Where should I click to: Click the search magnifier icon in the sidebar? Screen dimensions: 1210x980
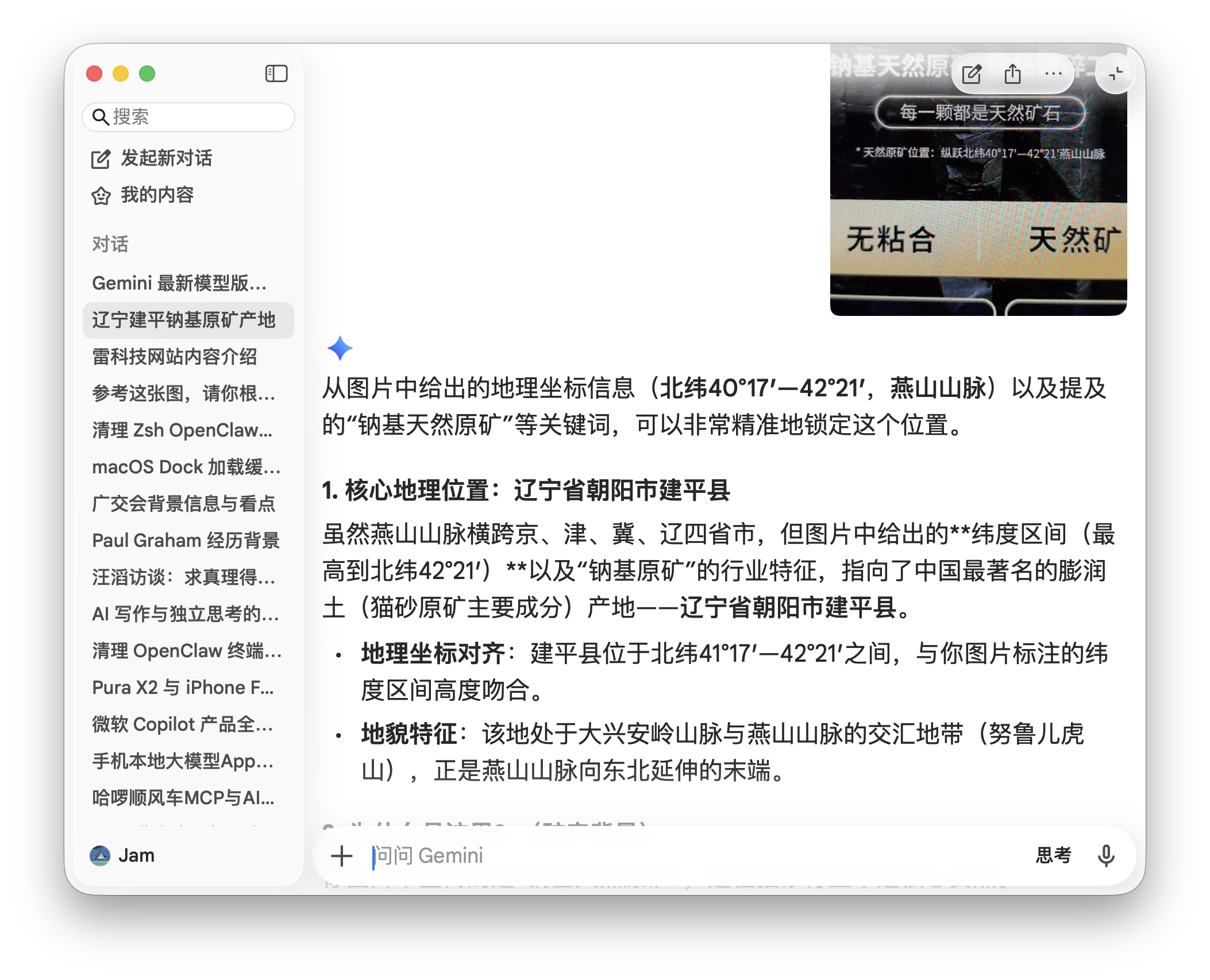click(x=102, y=117)
